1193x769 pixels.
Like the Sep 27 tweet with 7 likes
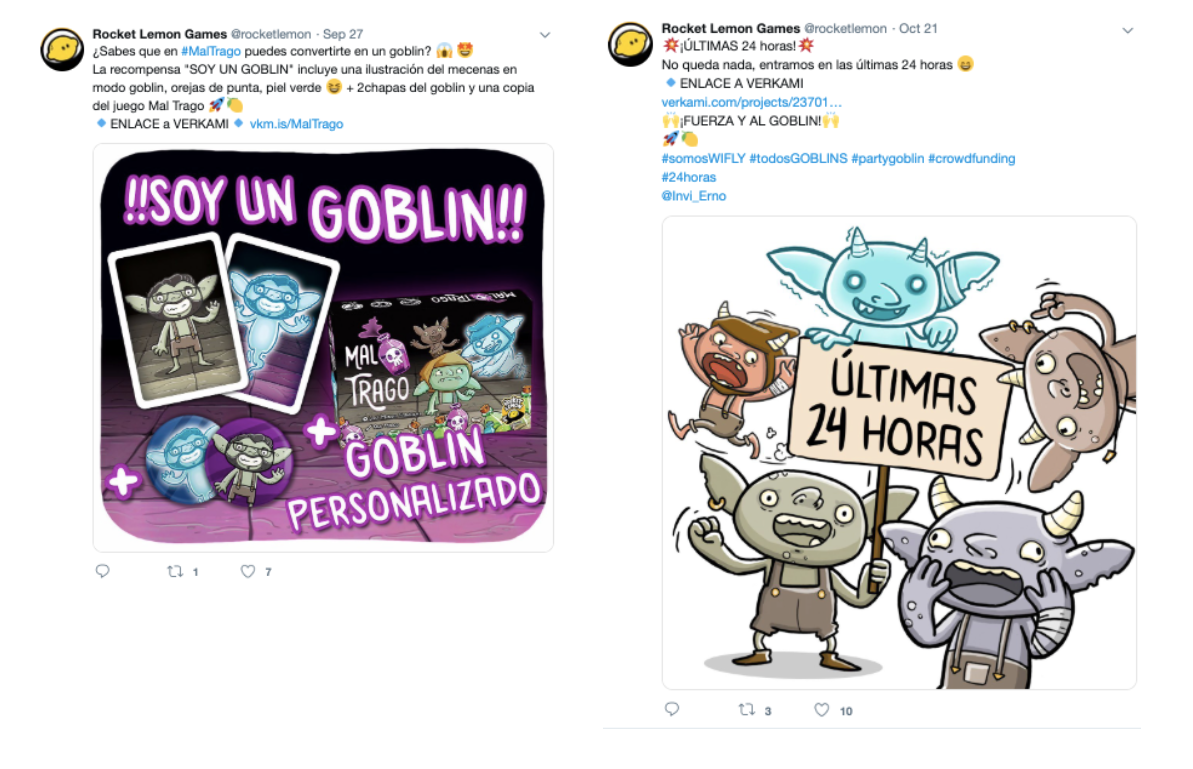248,571
